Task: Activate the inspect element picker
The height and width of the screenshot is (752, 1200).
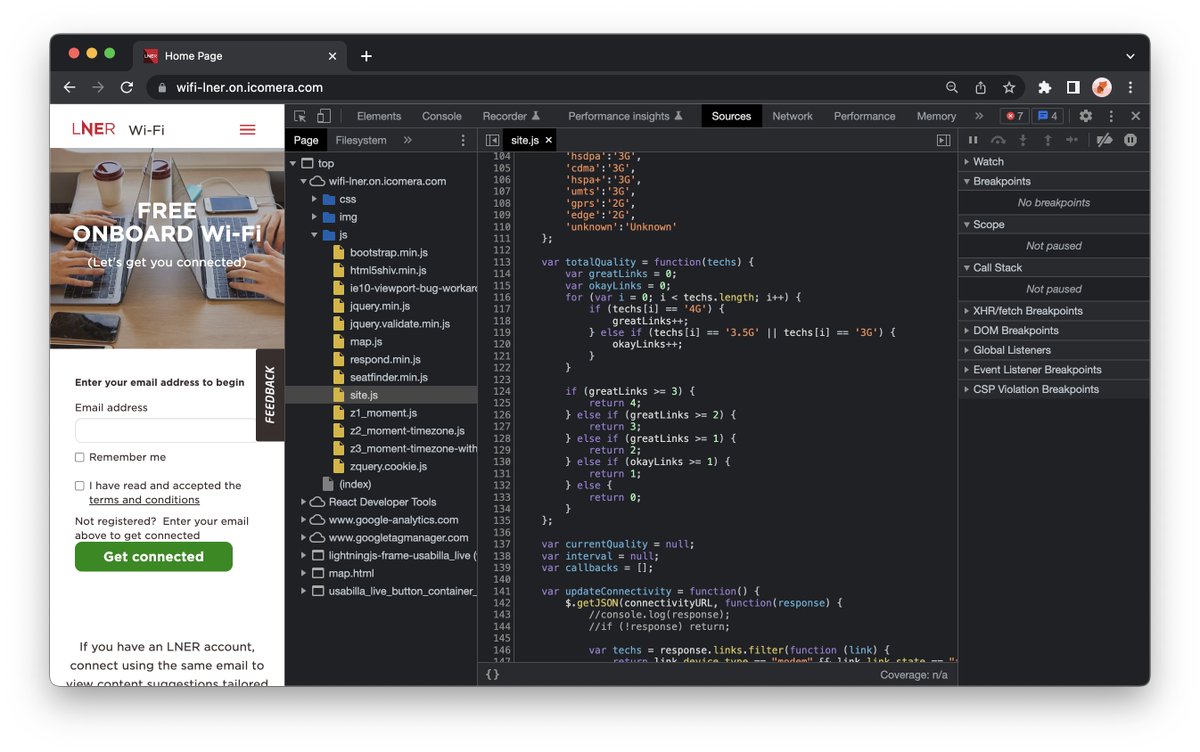Action: 300,116
